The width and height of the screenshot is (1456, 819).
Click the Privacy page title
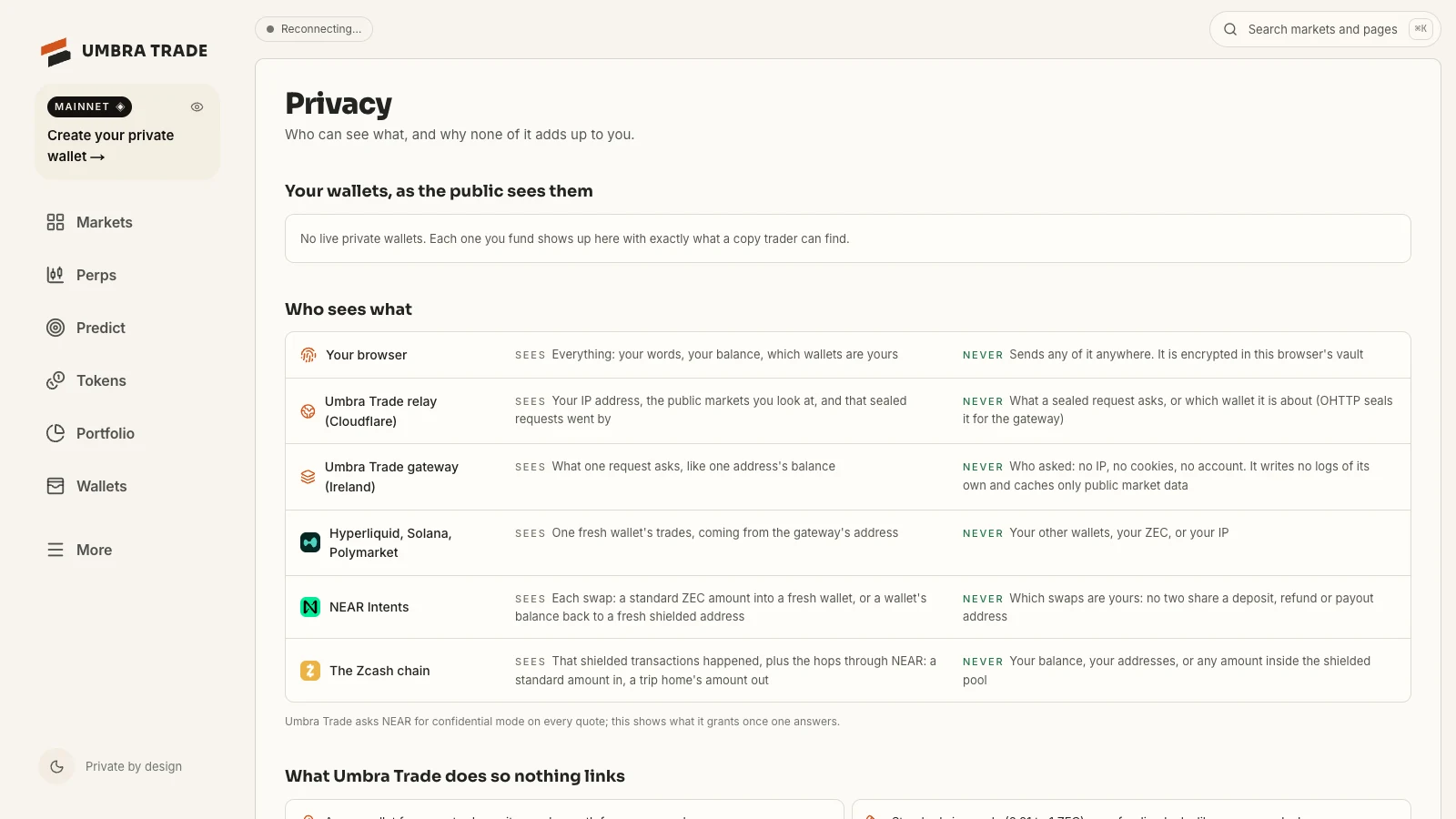[339, 104]
